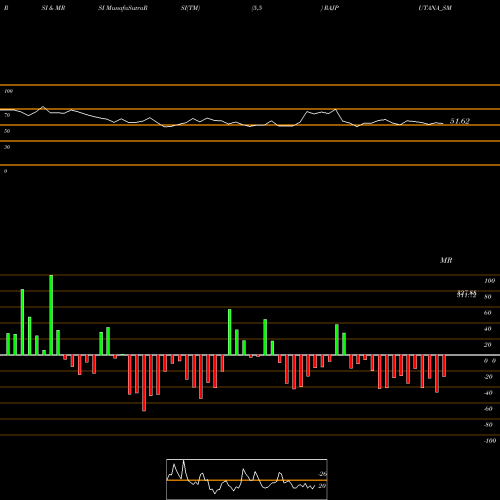Click MR panel axis label 40
The width and height of the screenshot is (500, 500).
point(488,329)
